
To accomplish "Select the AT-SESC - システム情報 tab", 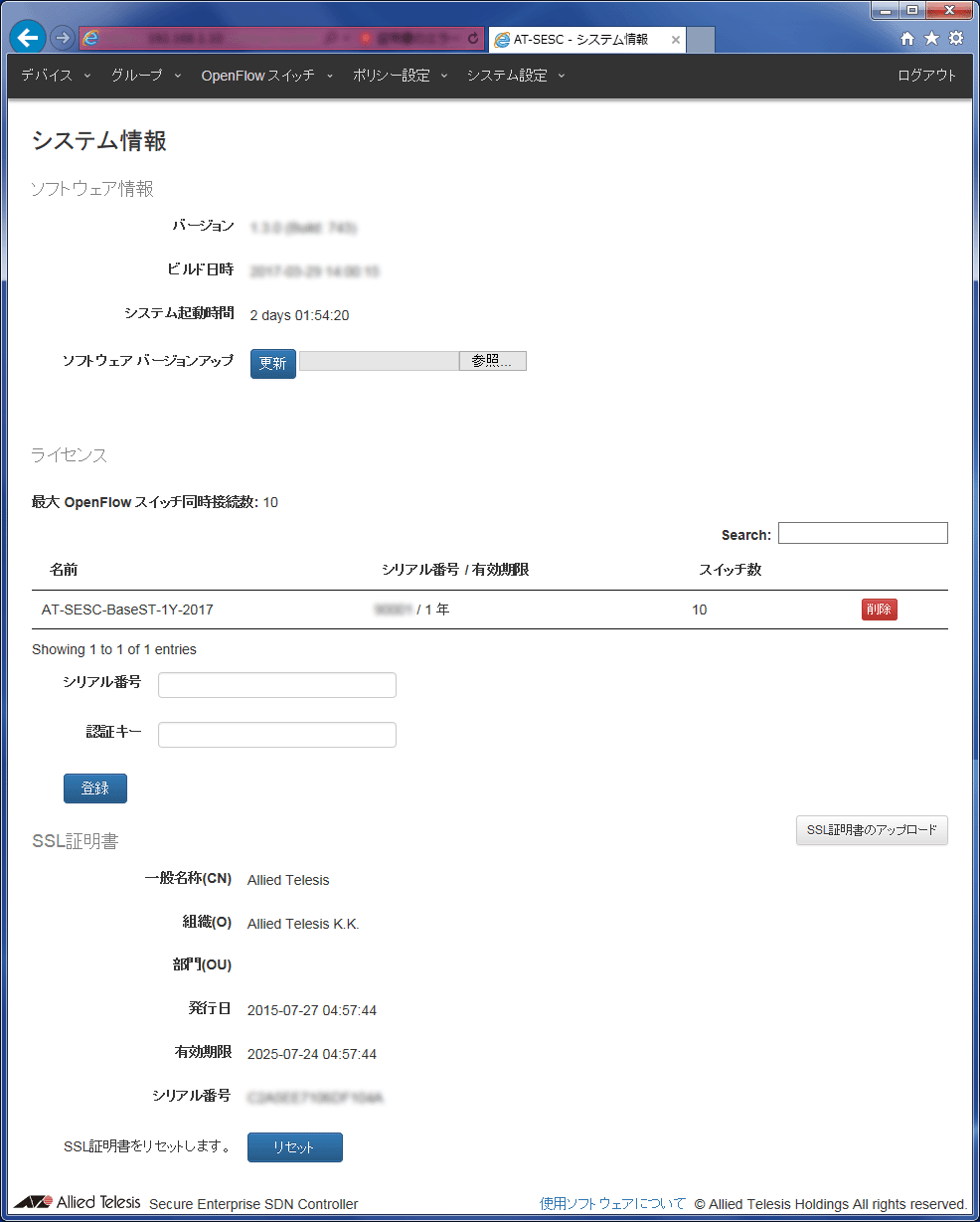I will 586,40.
